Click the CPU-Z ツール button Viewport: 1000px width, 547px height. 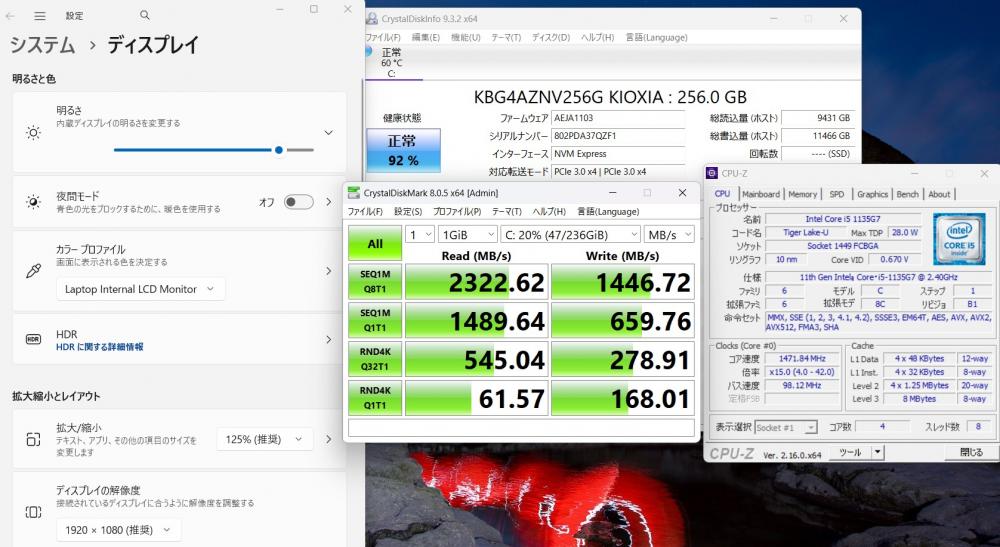pos(851,452)
